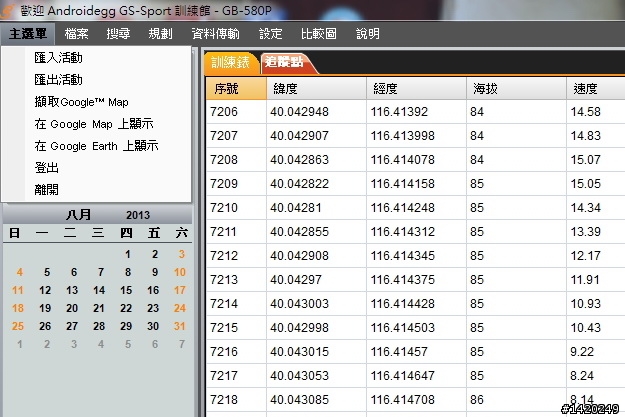The height and width of the screenshot is (417, 625).
Task: Select 在 Google Map 上顯示 entry
Action: [x=96, y=124]
